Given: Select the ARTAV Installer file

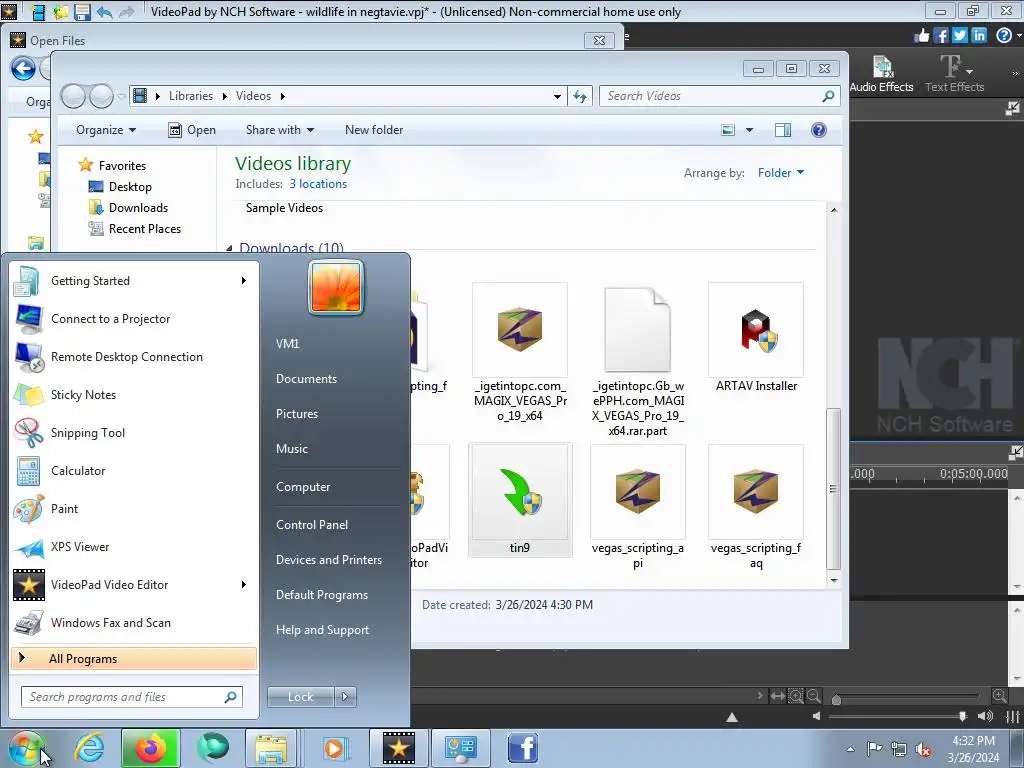Looking at the screenshot, I should (x=756, y=338).
